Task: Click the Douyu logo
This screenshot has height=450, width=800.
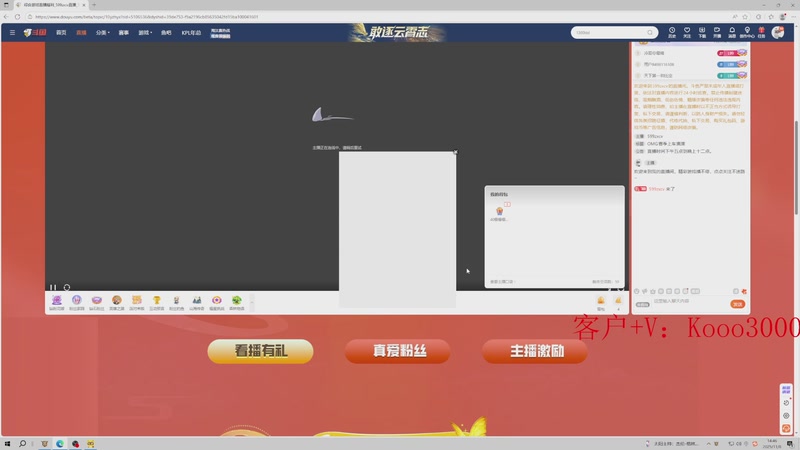Action: coord(35,33)
